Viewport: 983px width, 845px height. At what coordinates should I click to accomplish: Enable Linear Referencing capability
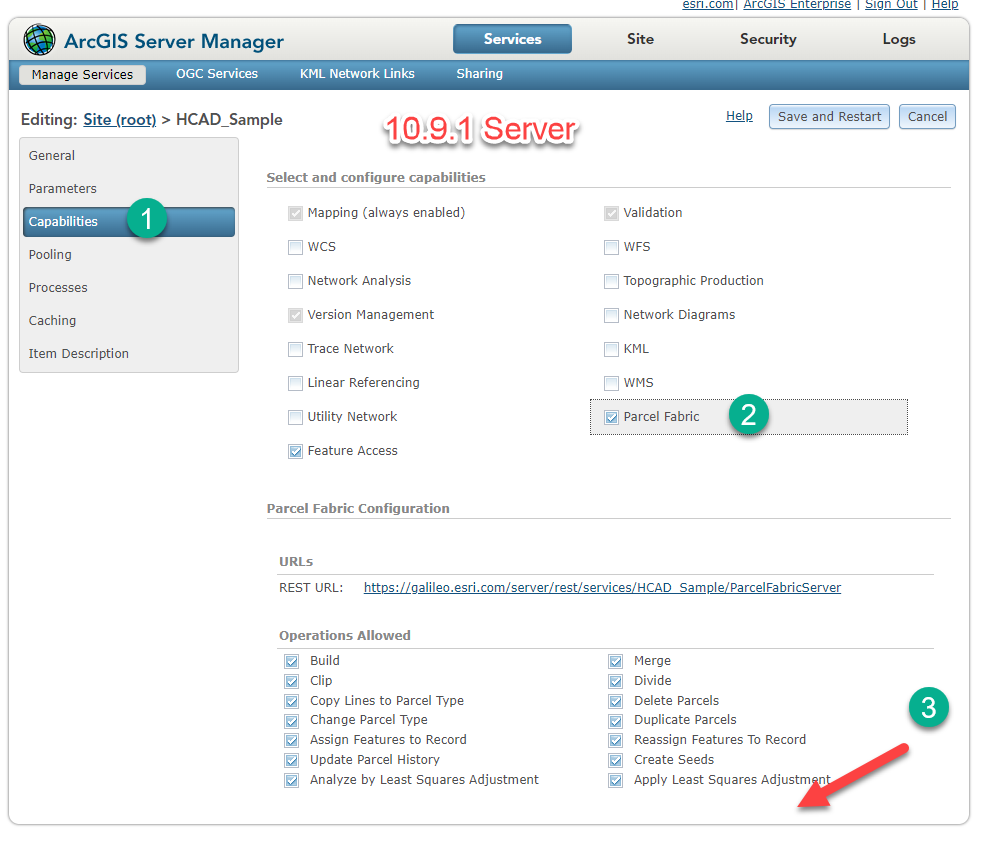click(295, 383)
